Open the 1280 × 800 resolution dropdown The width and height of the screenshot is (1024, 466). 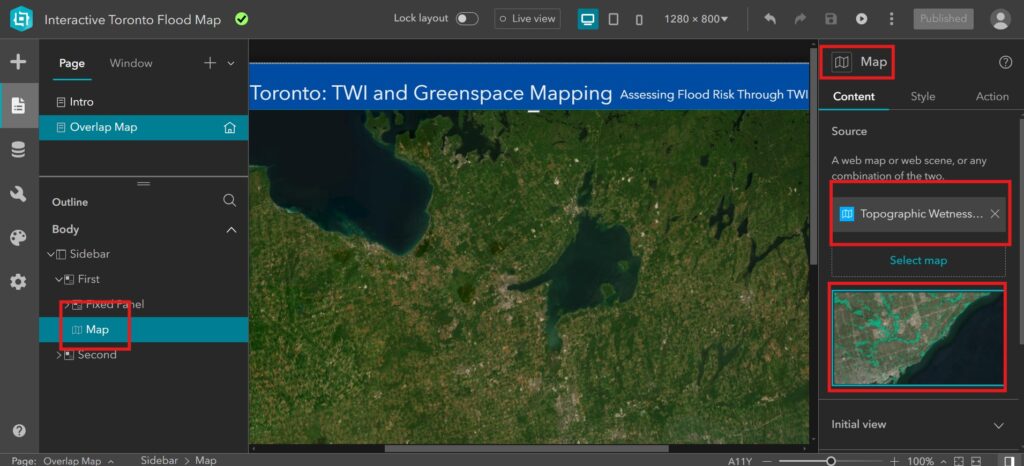696,19
